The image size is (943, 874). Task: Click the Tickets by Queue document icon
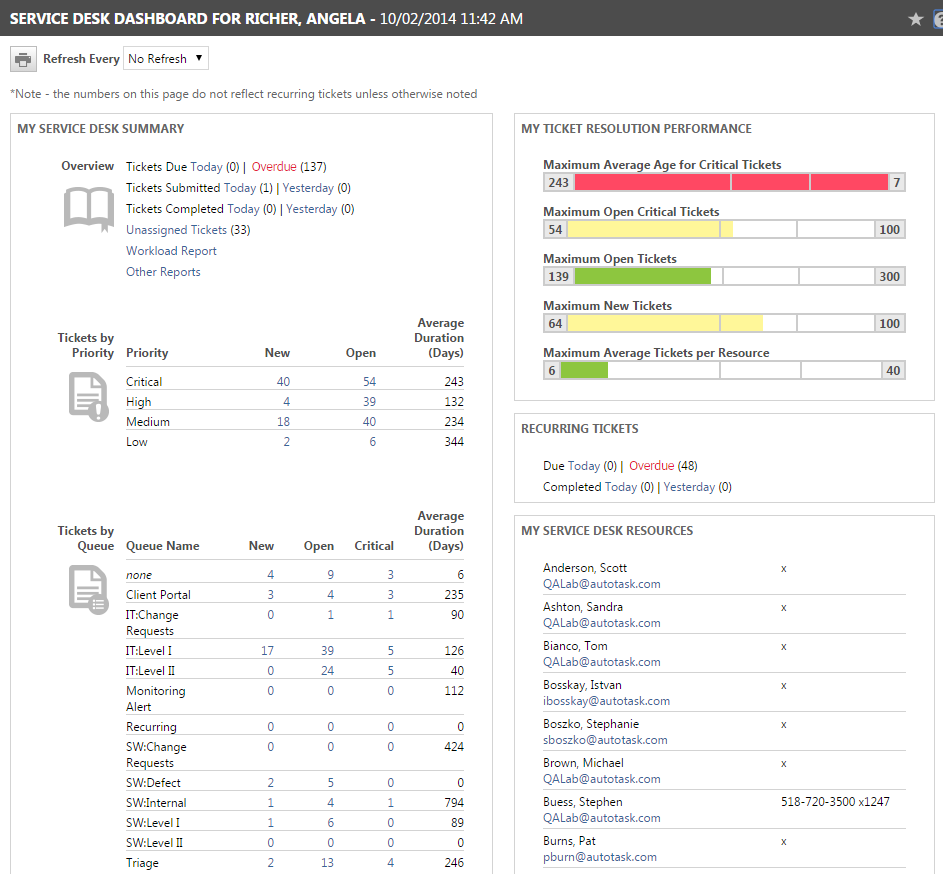point(87,588)
